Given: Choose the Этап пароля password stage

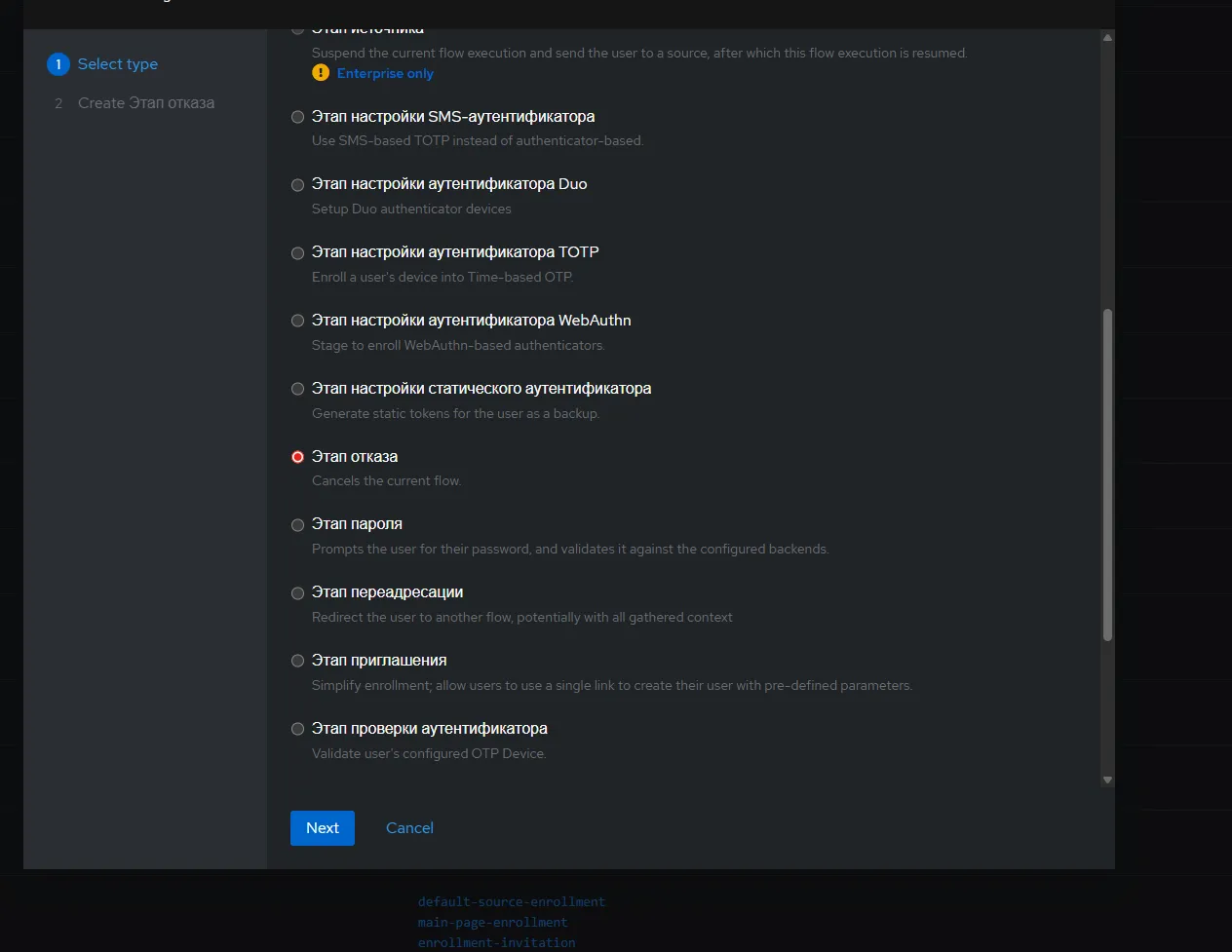Looking at the screenshot, I should pos(298,525).
